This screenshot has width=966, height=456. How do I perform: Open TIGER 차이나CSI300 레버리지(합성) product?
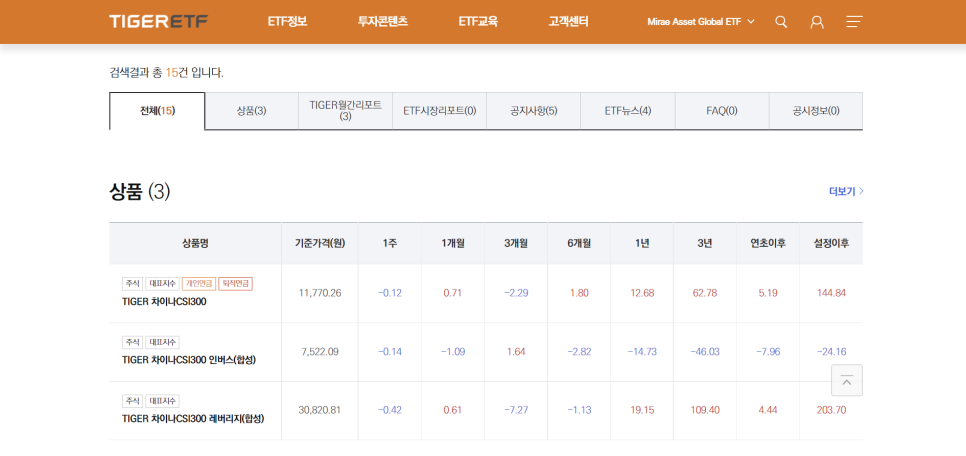(x=193, y=418)
